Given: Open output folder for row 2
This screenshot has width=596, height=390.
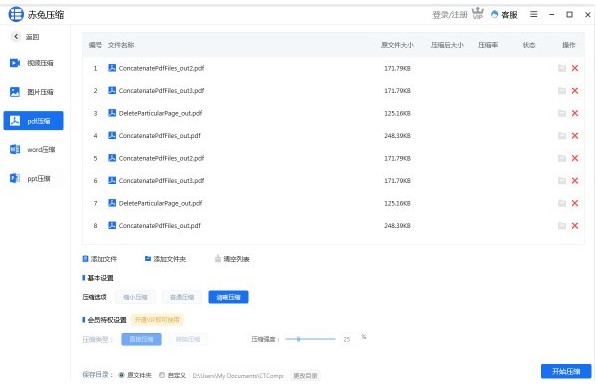Looking at the screenshot, I should pos(562,90).
